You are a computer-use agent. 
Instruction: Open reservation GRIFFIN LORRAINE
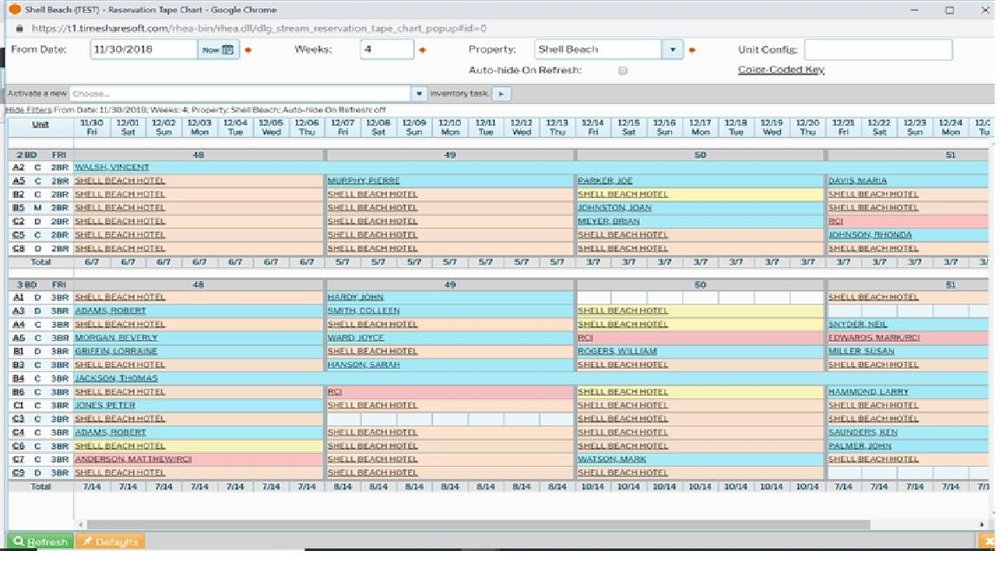[x=115, y=351]
